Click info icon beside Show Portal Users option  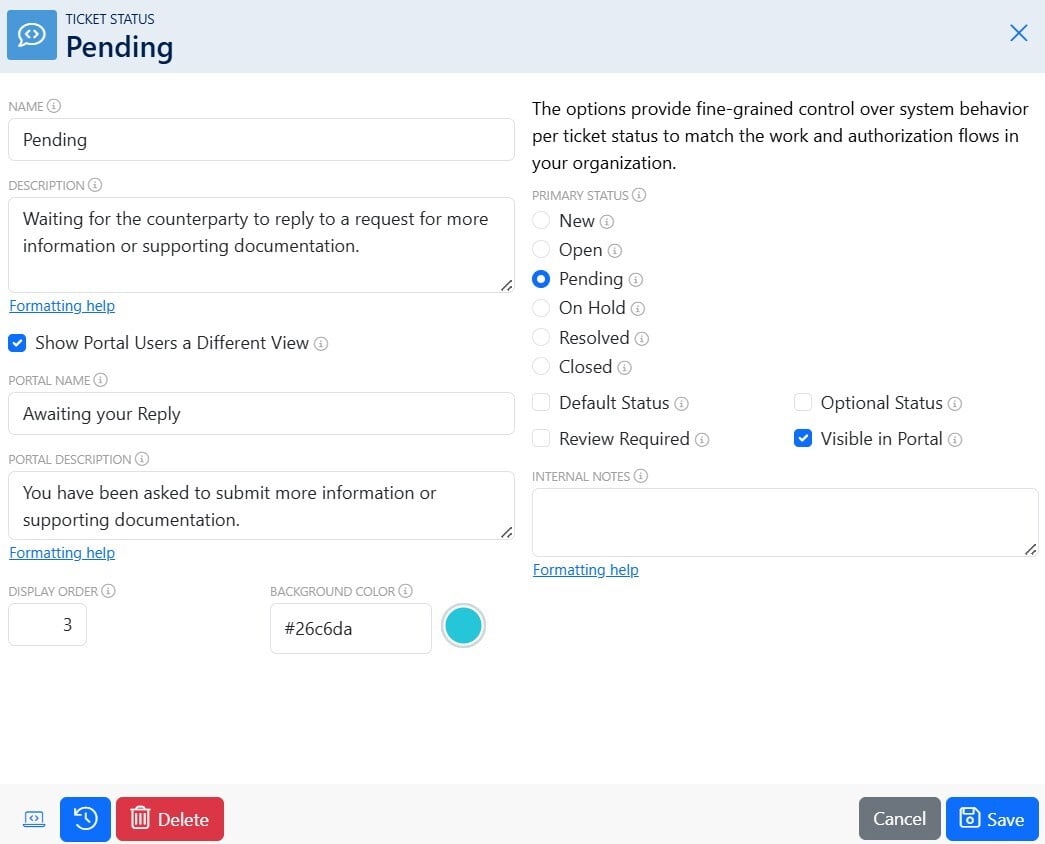(321, 344)
